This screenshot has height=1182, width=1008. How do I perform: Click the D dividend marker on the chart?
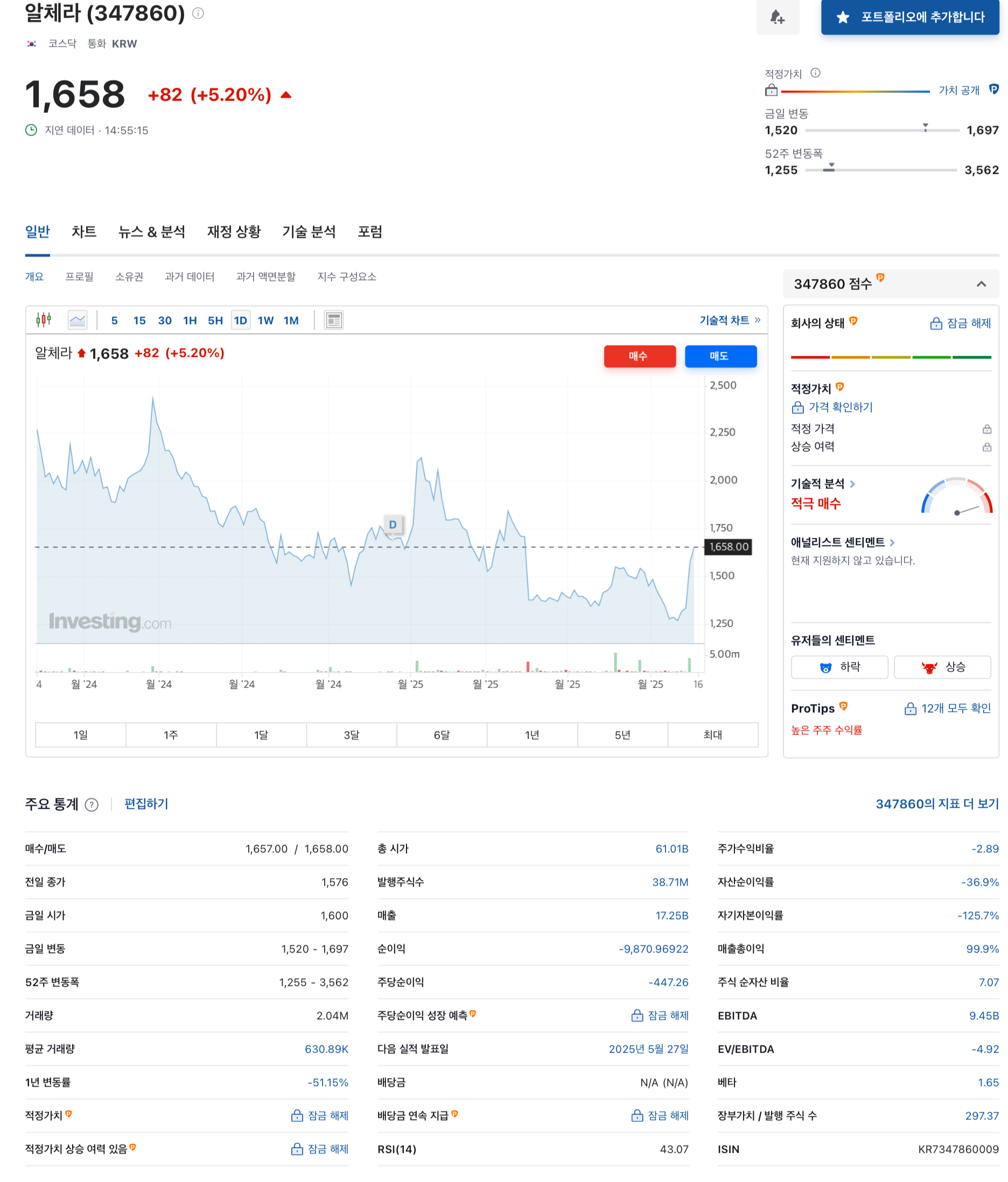[x=393, y=524]
